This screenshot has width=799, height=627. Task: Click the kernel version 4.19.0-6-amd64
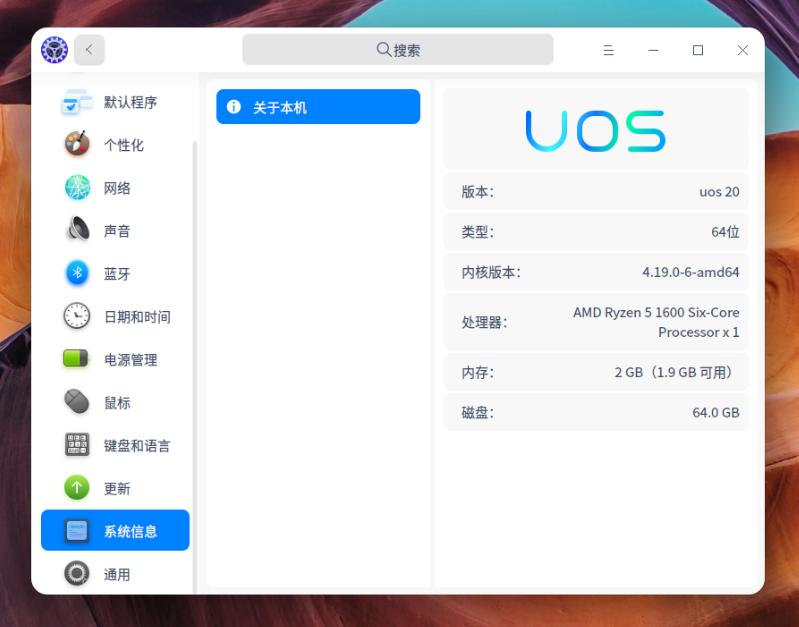point(690,272)
